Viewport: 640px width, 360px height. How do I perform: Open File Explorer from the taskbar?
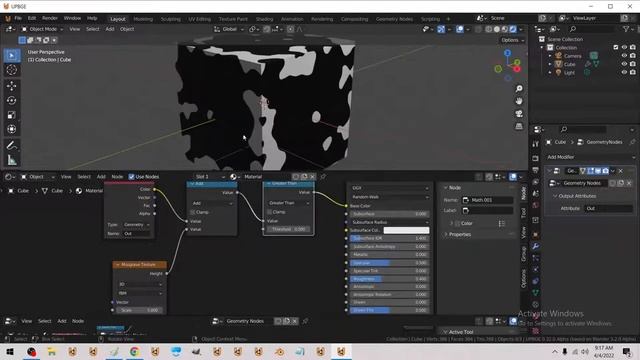[52, 351]
